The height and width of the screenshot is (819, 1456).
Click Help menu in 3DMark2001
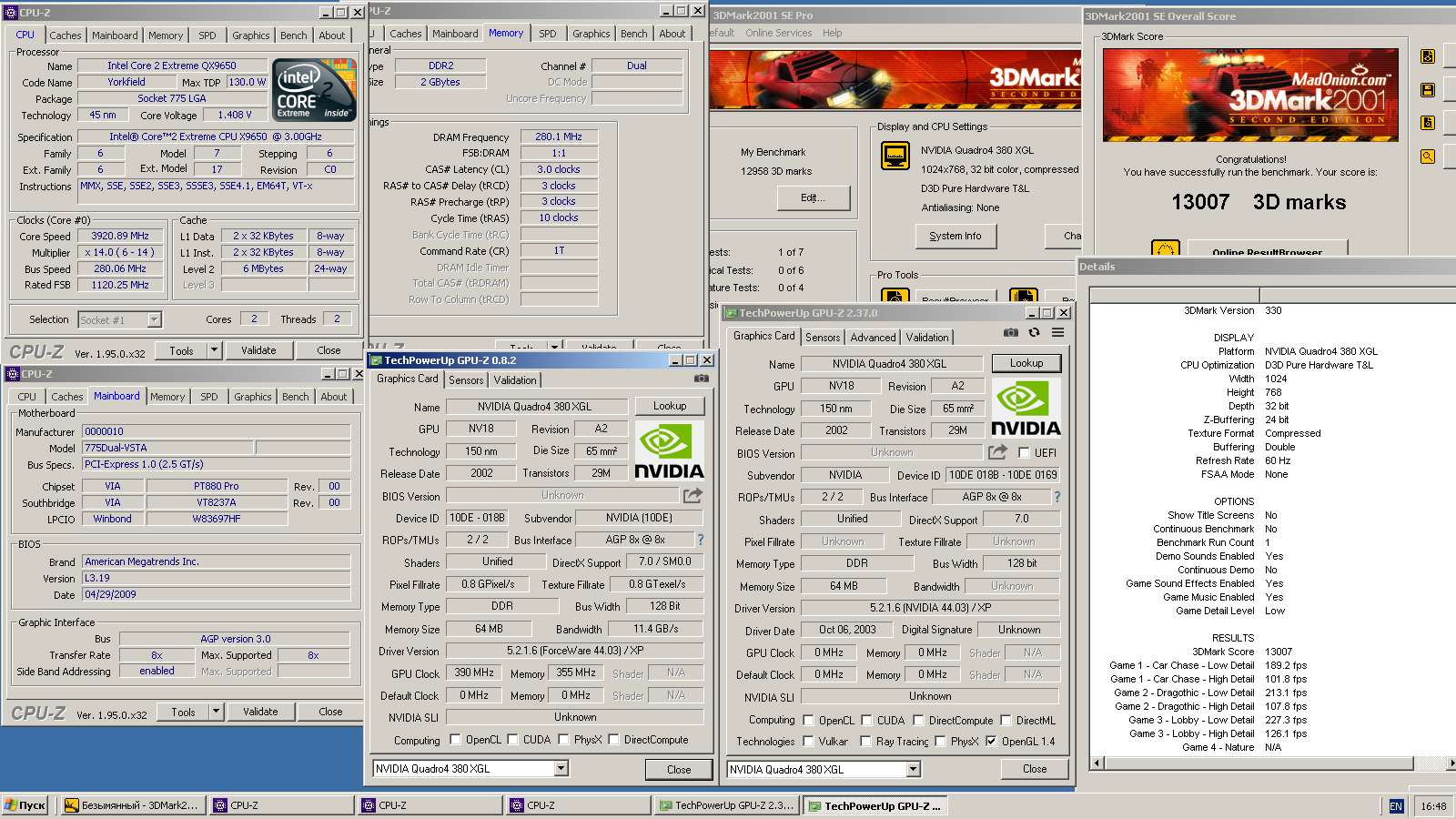832,33
